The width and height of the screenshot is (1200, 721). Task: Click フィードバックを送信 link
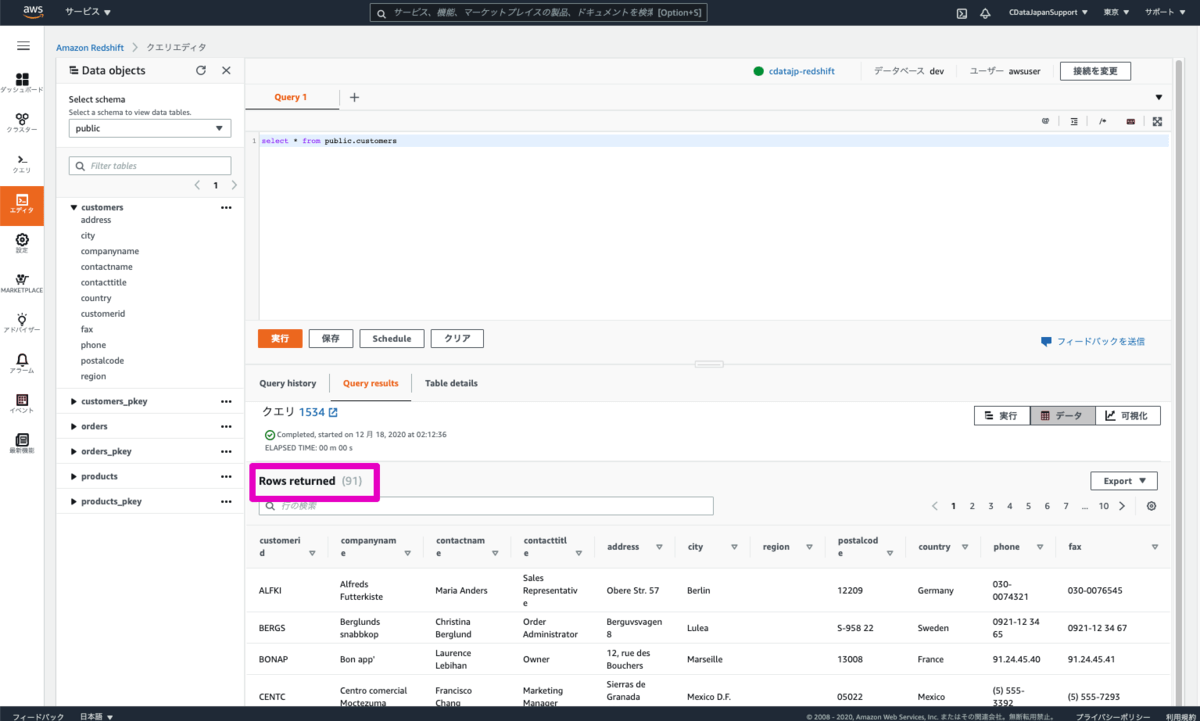point(1093,341)
